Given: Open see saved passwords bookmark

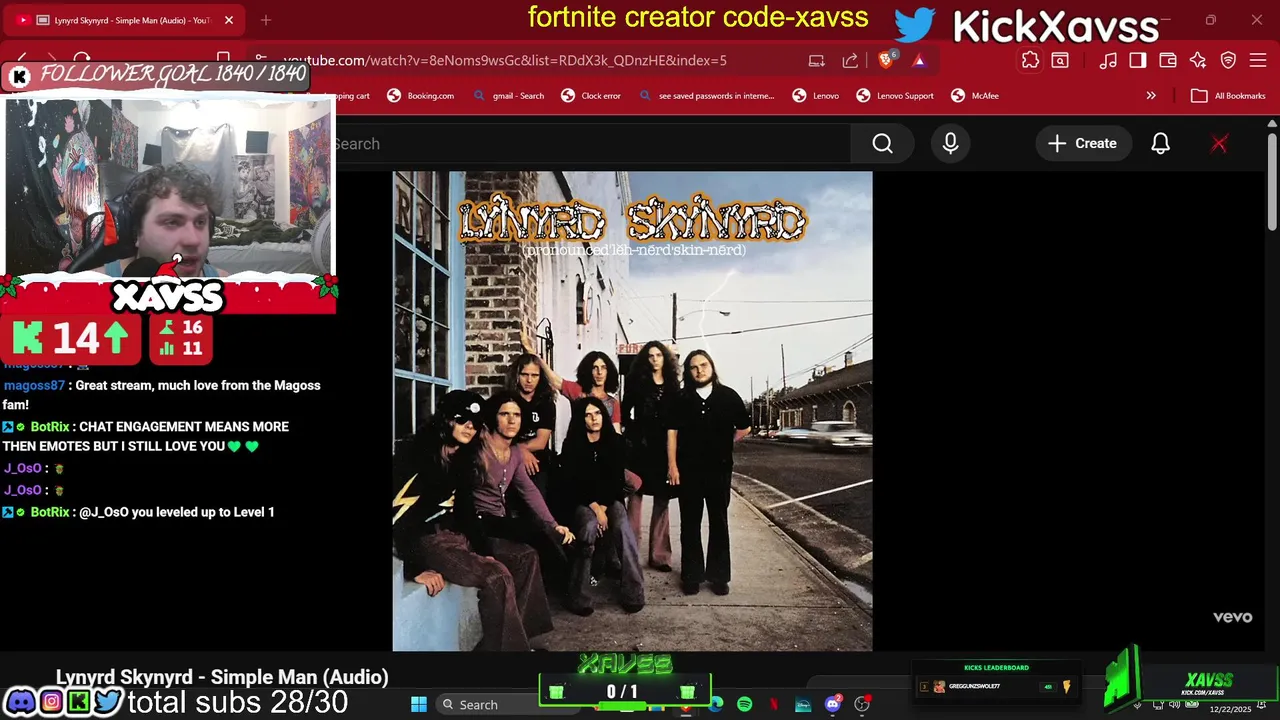Looking at the screenshot, I should pos(706,96).
